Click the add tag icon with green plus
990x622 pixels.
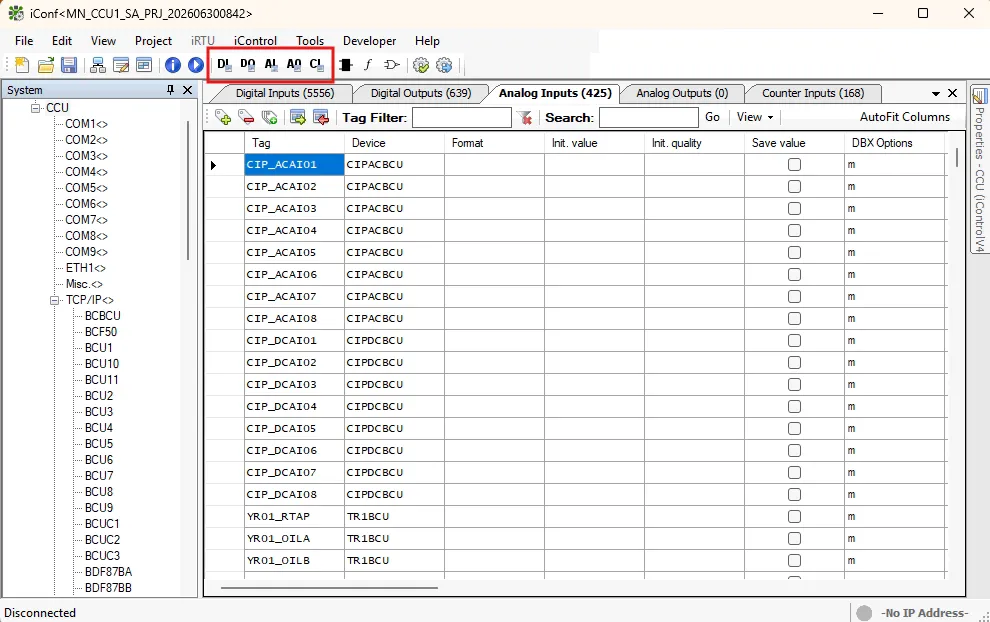click(x=223, y=117)
